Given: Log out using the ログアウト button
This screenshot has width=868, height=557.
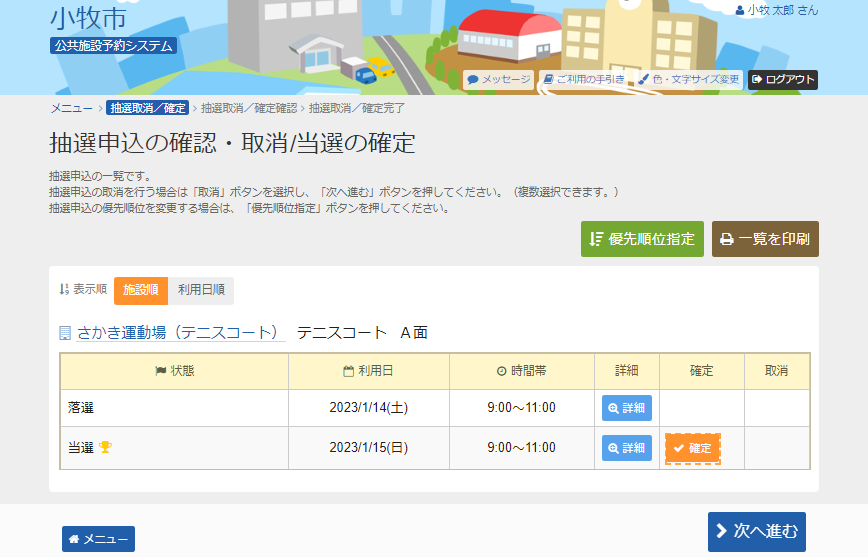Looking at the screenshot, I should [x=783, y=79].
